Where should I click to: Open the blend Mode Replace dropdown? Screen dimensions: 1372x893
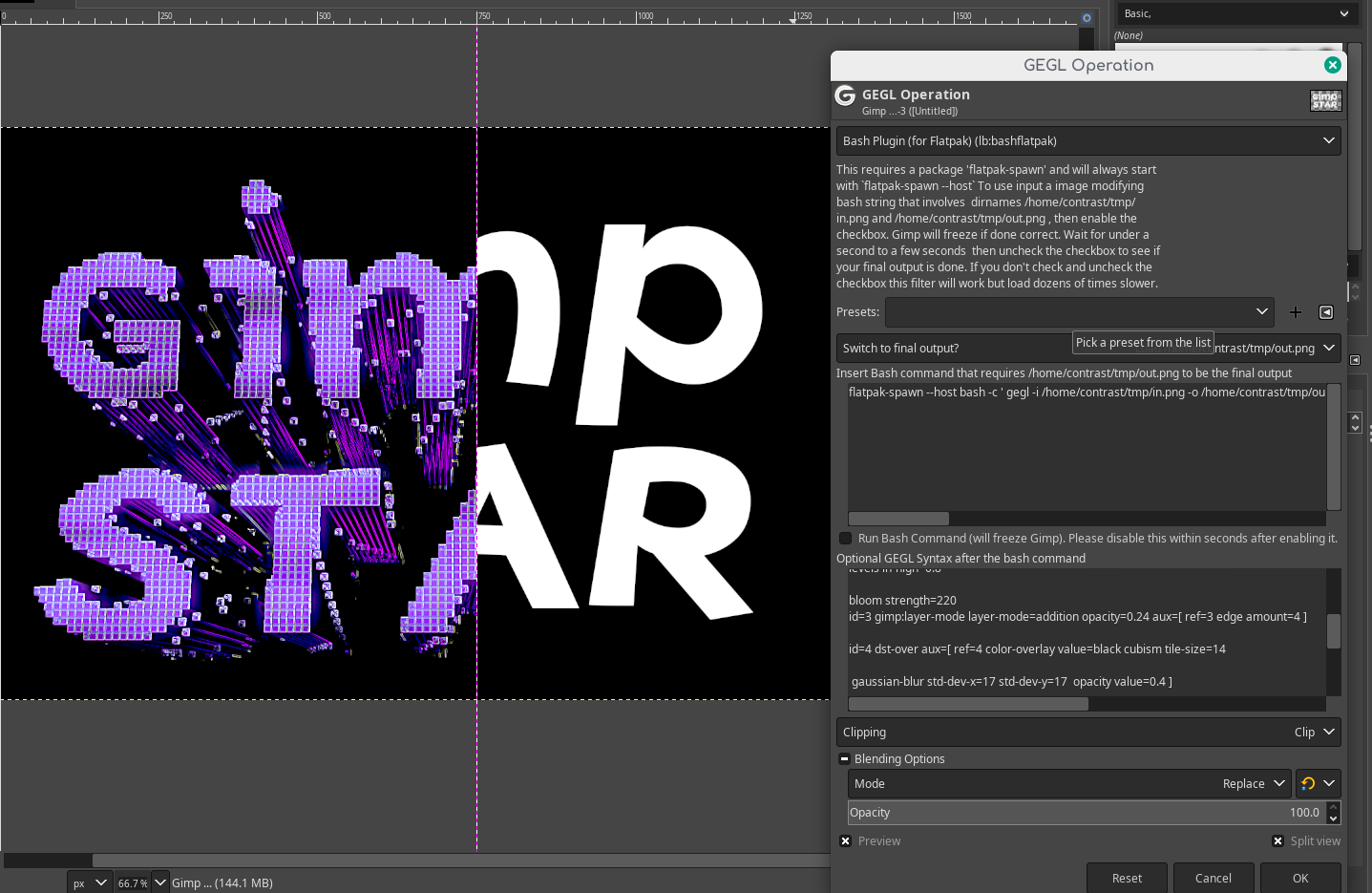[1069, 784]
